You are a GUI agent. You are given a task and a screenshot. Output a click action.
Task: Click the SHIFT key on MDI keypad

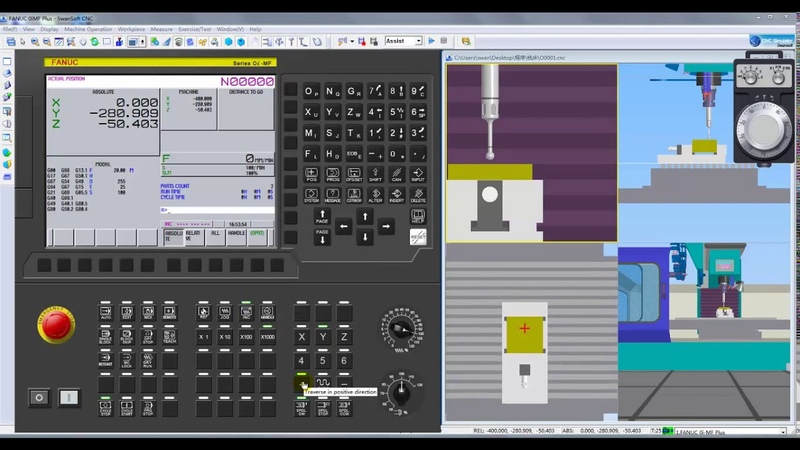[376, 174]
